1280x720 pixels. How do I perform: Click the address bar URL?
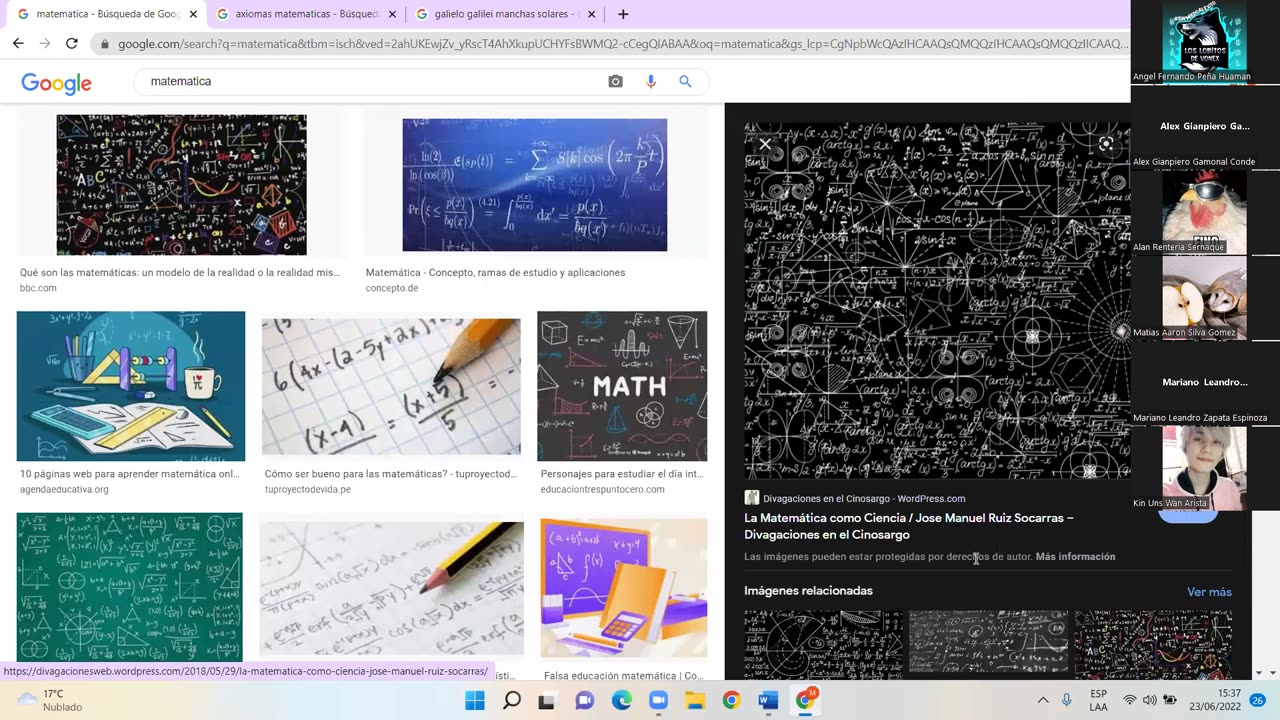(622, 44)
